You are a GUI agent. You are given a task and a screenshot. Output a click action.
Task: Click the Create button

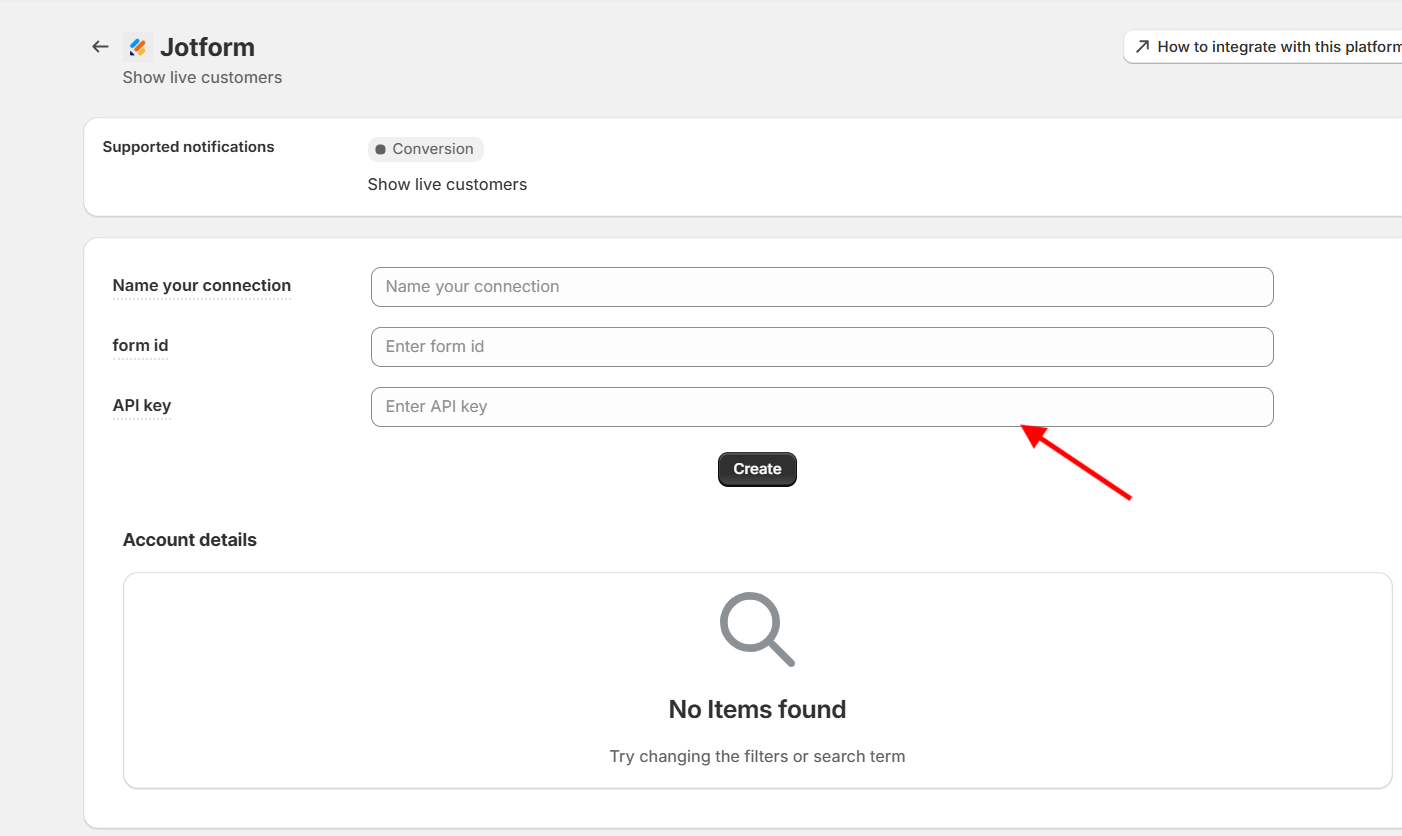point(757,469)
